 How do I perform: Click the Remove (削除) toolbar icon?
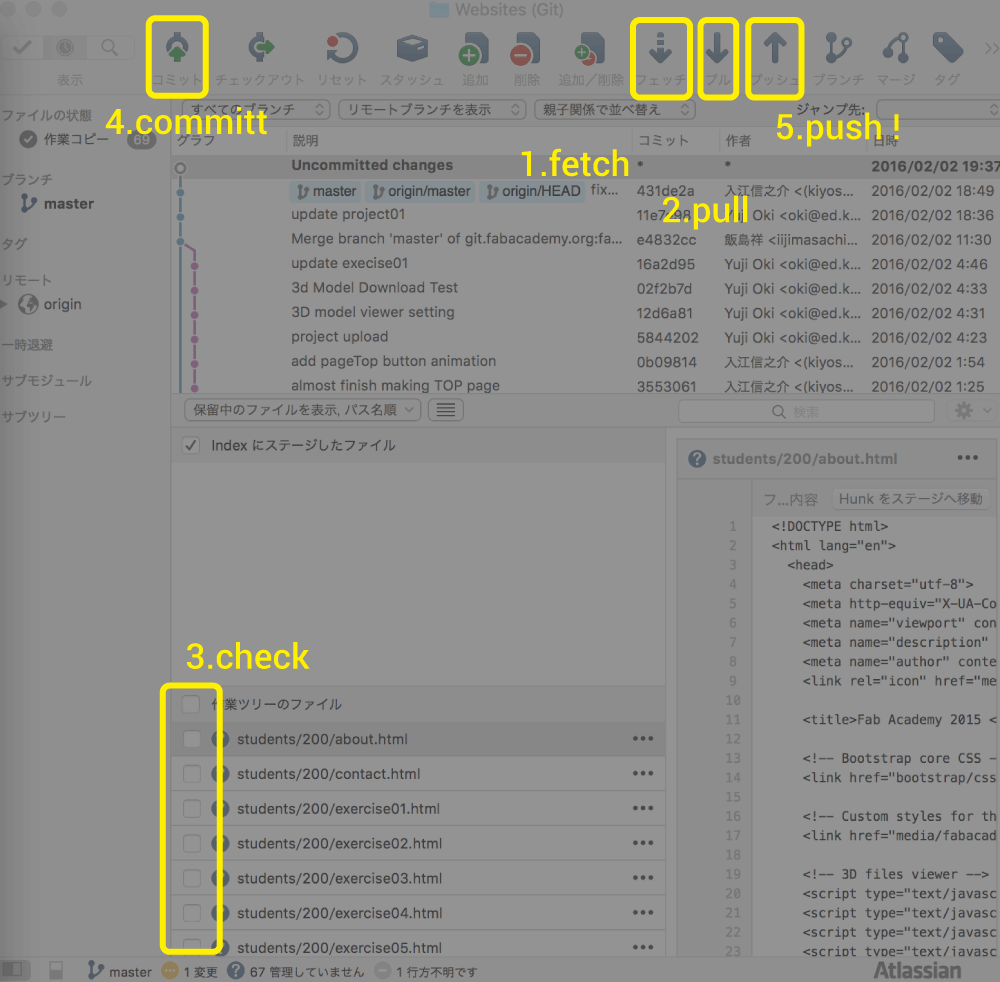[526, 49]
